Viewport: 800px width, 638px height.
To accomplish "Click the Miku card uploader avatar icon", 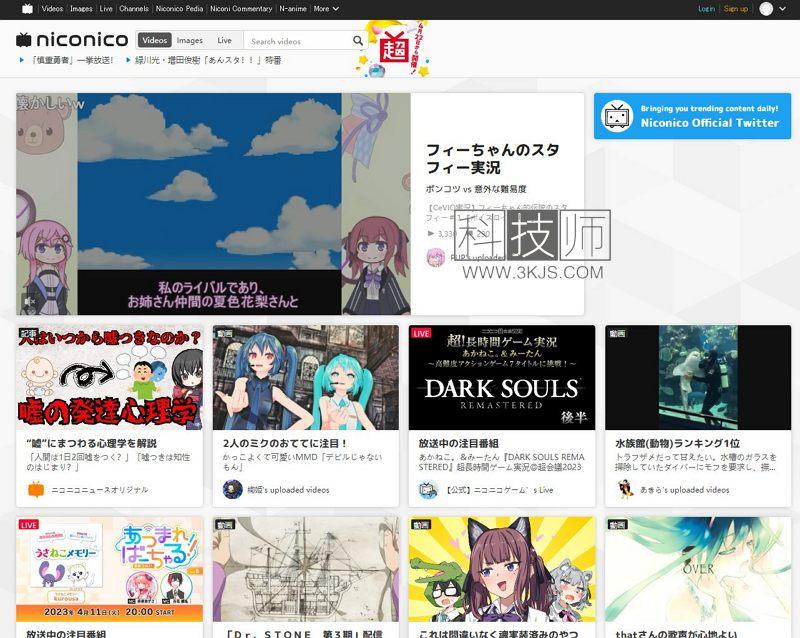I will click(232, 489).
